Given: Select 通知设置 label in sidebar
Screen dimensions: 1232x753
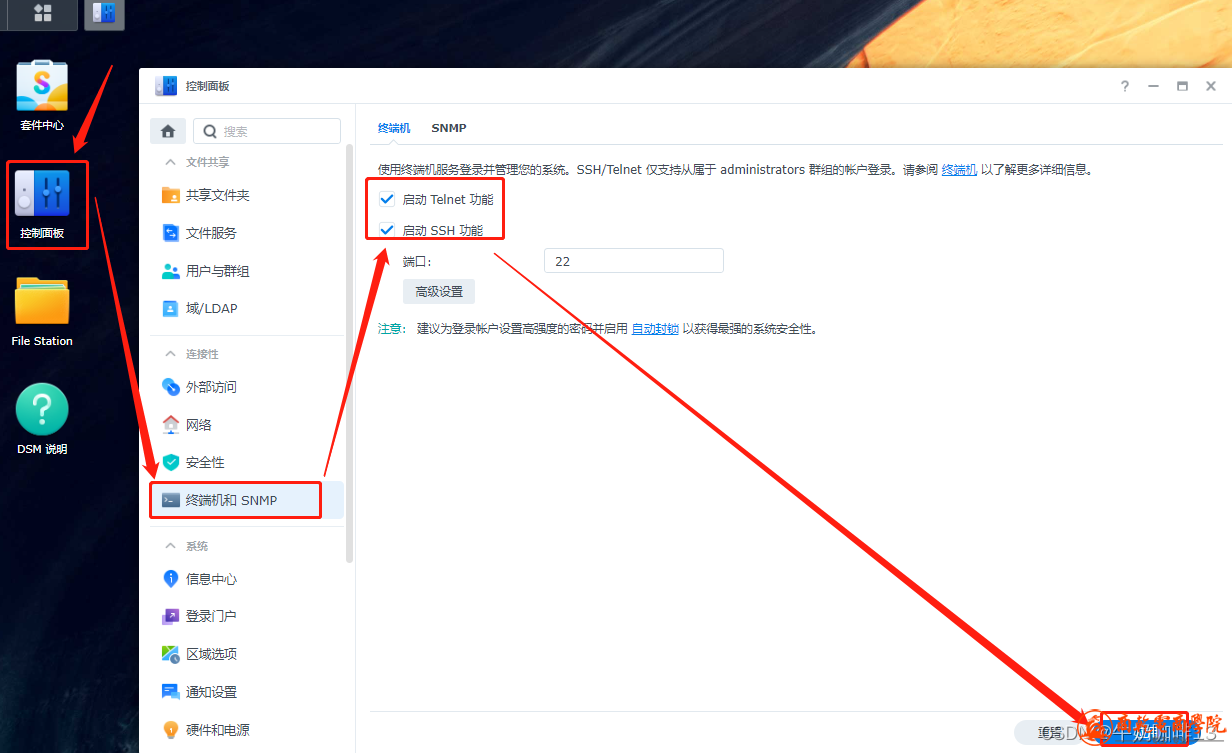Looking at the screenshot, I should click(x=211, y=692).
